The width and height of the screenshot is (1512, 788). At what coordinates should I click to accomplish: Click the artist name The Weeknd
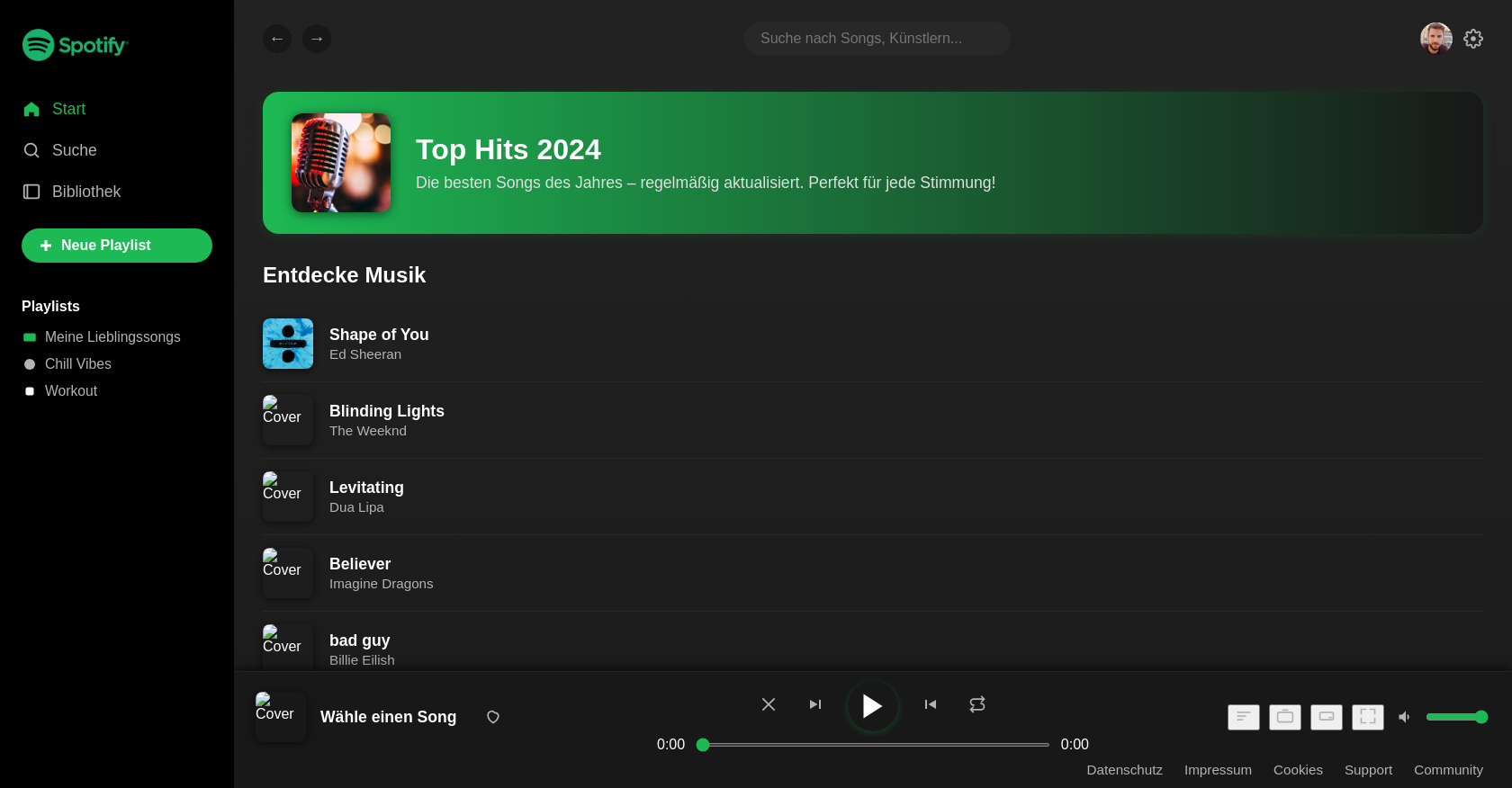point(368,431)
